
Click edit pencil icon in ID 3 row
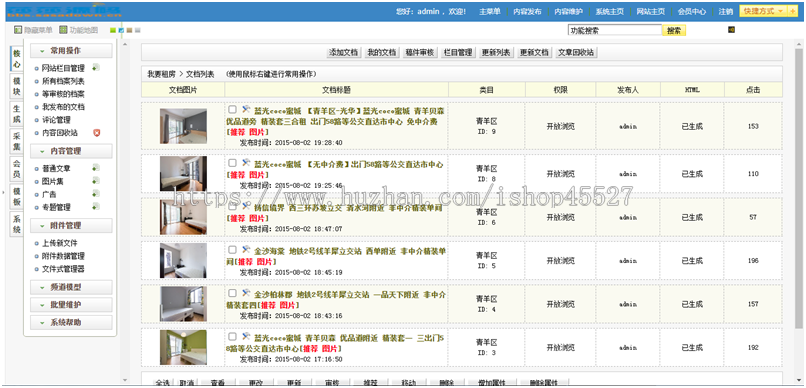[246, 337]
